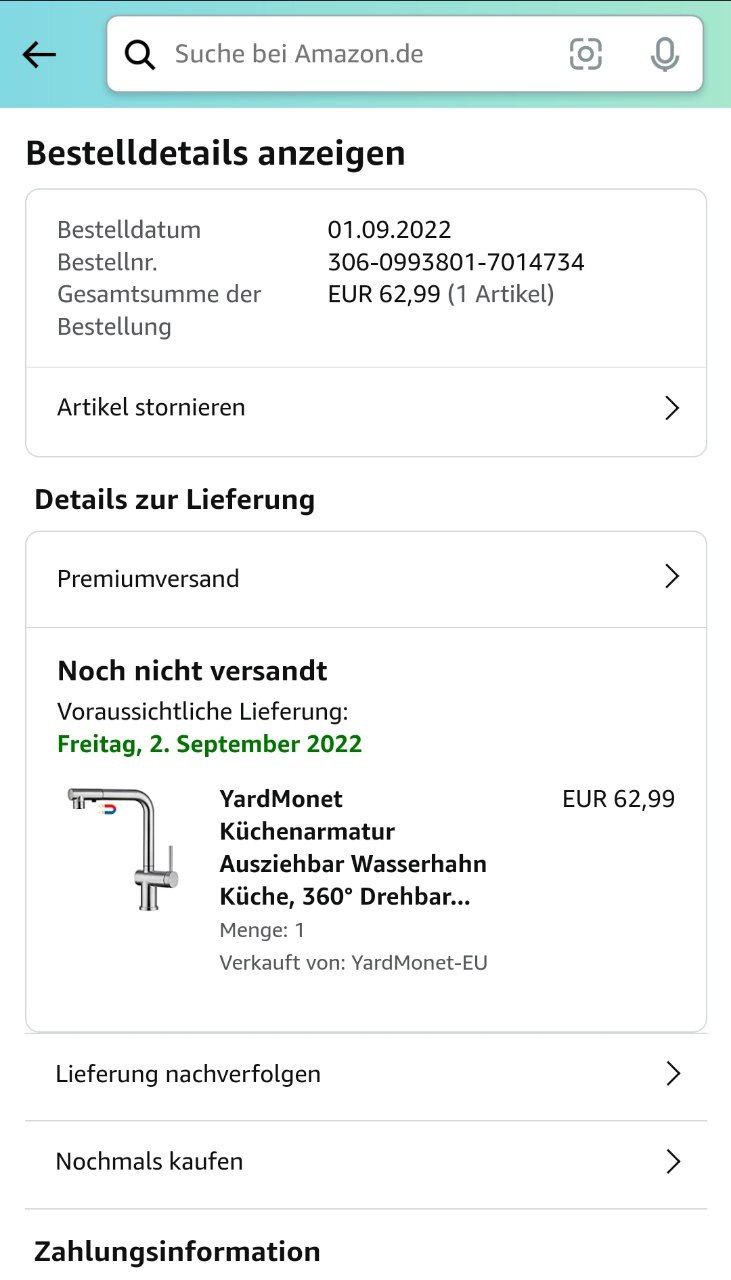This screenshot has height=1280, width=731.
Task: Click chevron beside 'Lieferung nachverfolgen'
Action: 673,1074
